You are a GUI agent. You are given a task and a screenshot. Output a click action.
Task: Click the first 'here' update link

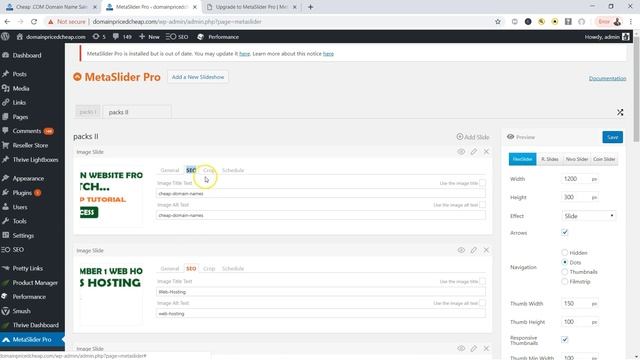coord(244,54)
